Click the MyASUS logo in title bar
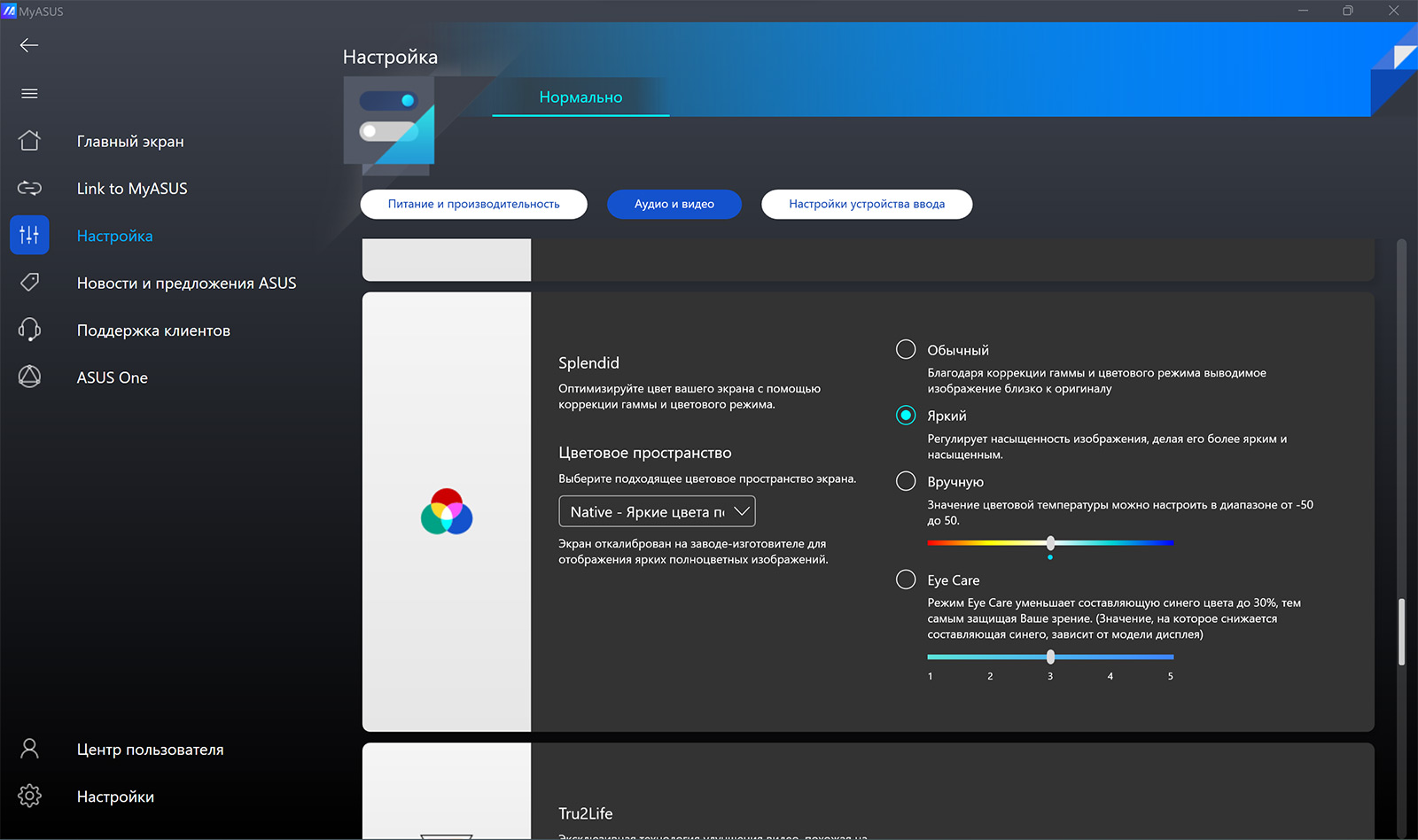The height and width of the screenshot is (840, 1418). pyautogui.click(x=10, y=12)
